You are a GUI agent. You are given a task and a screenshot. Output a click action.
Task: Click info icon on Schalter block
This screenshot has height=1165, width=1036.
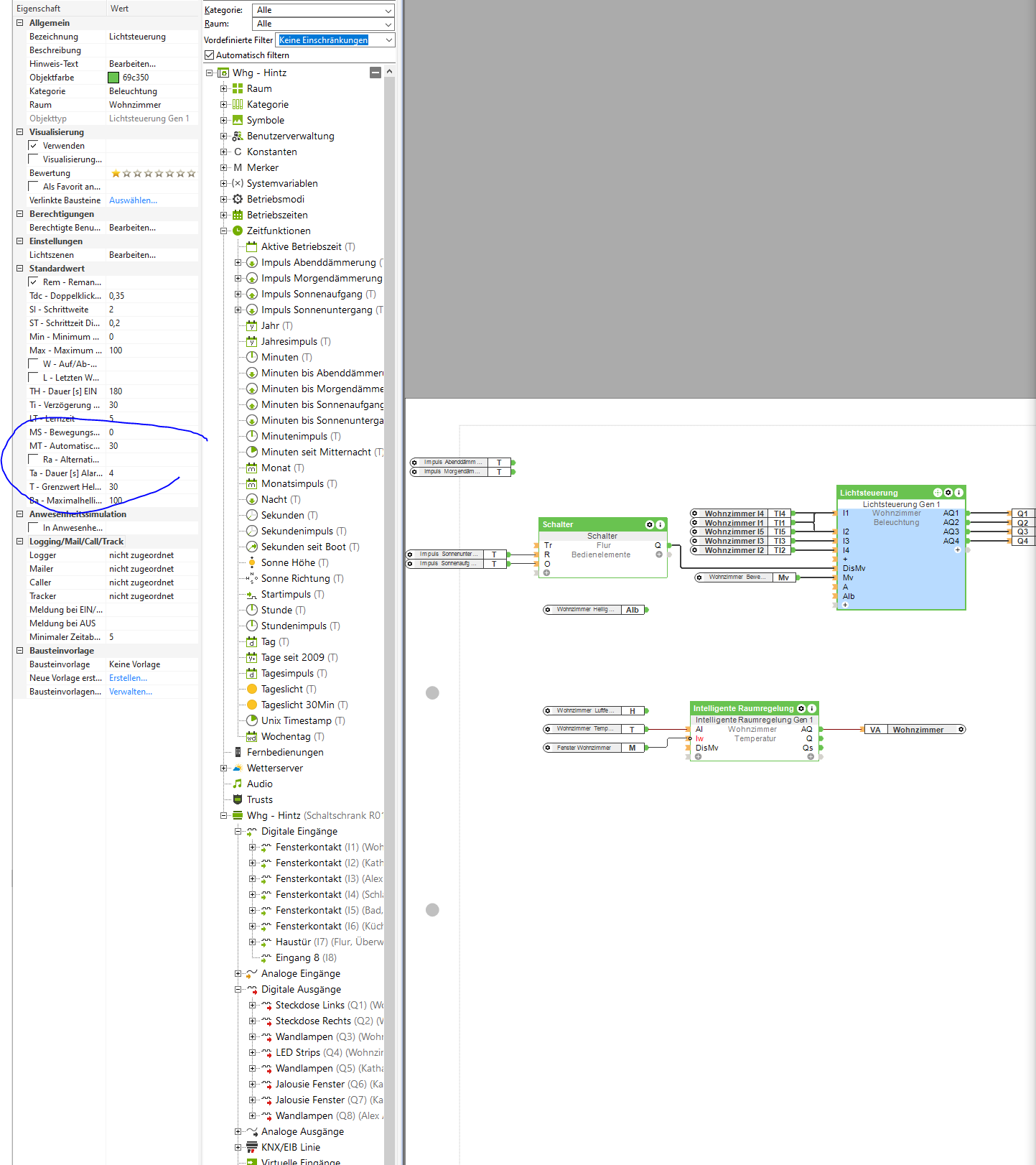tap(661, 524)
